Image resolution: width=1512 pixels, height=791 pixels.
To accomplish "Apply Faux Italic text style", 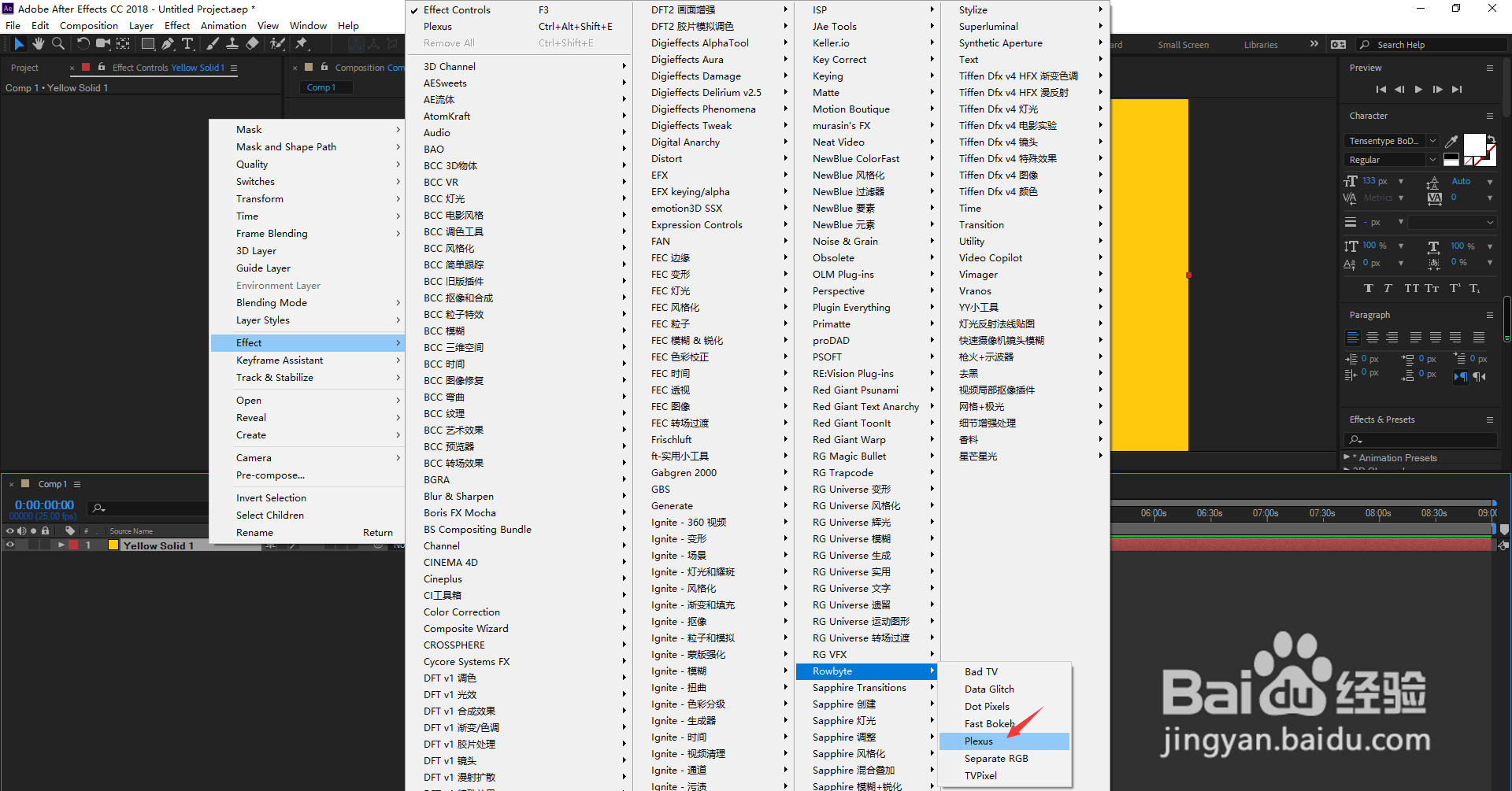I will coord(1388,289).
